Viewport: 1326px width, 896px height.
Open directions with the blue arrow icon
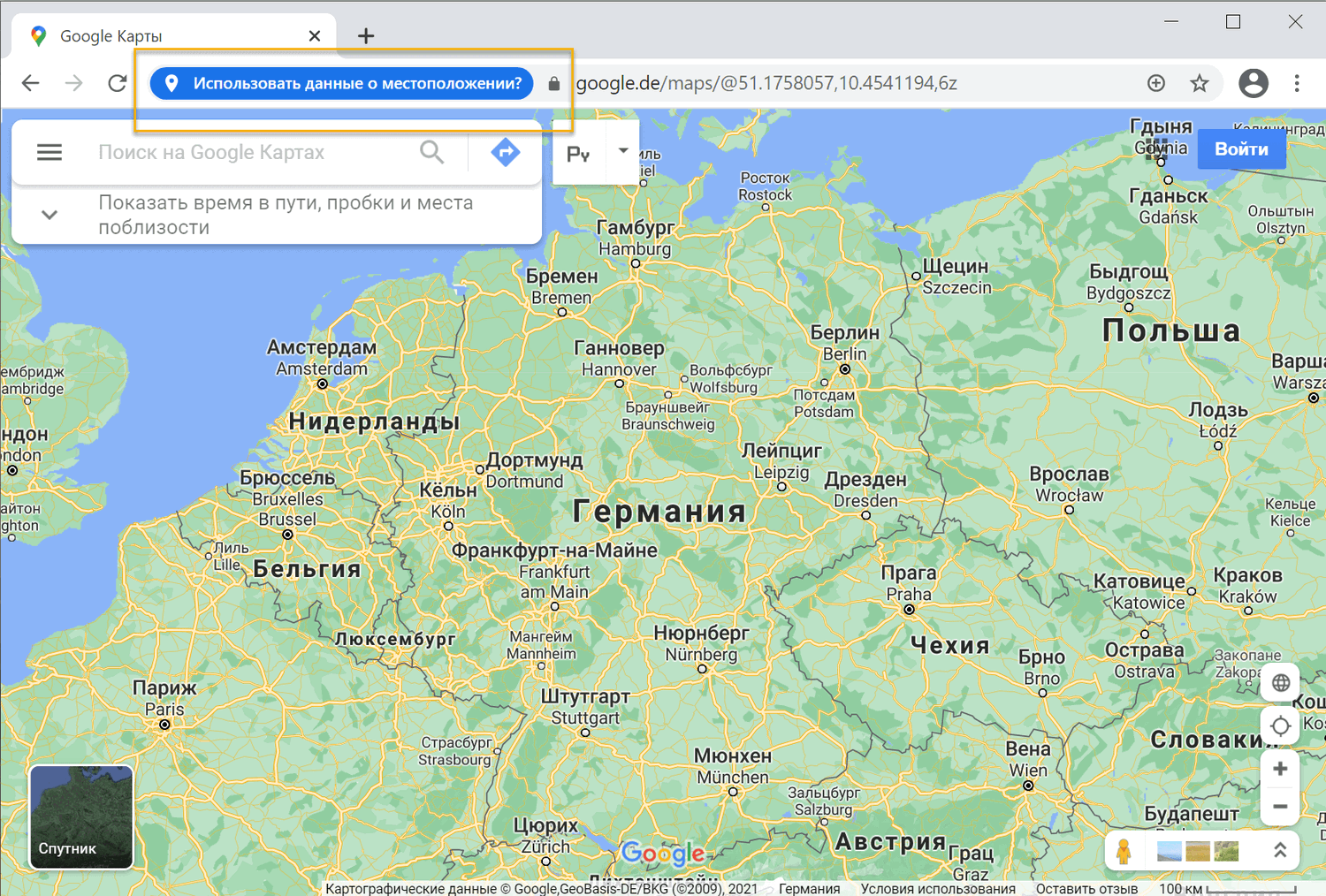pos(505,152)
